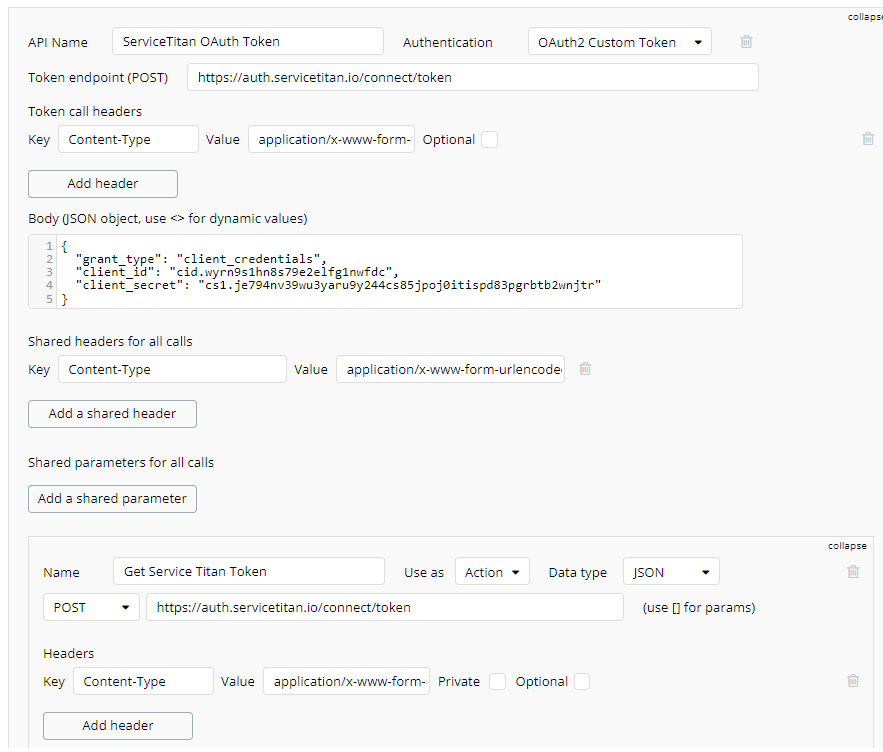Check Optional box in call Headers row
Viewport: 883px width, 752px height.
point(582,682)
